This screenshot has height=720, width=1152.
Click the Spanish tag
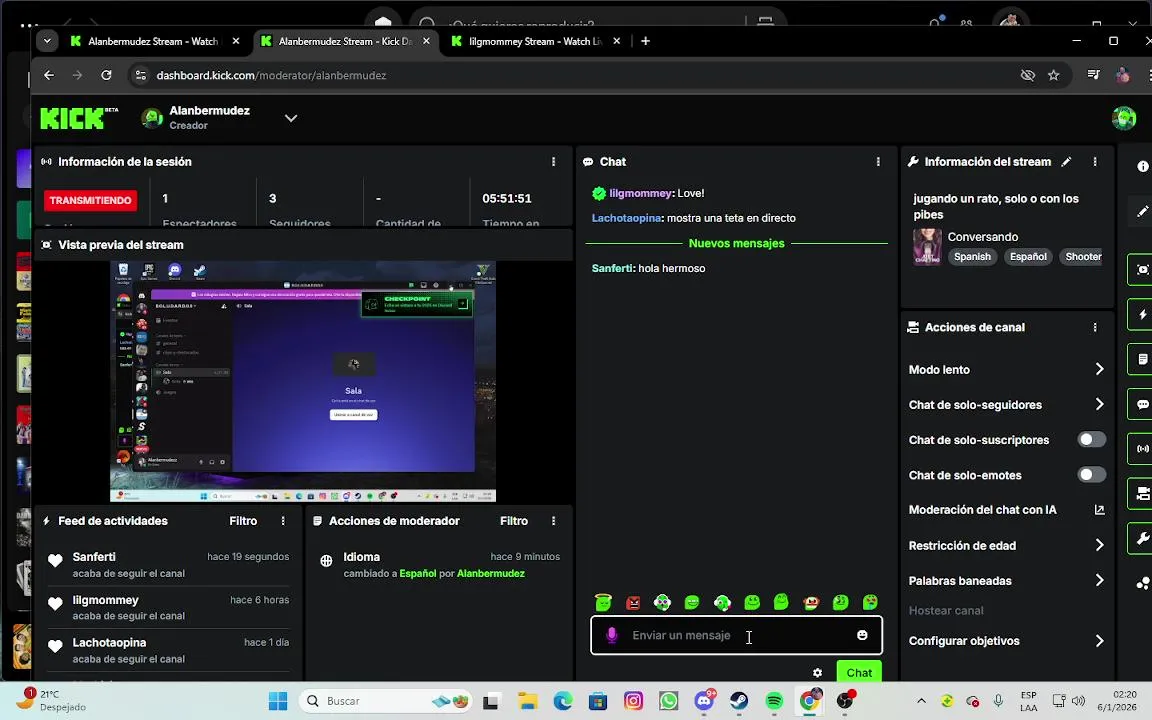click(x=972, y=256)
